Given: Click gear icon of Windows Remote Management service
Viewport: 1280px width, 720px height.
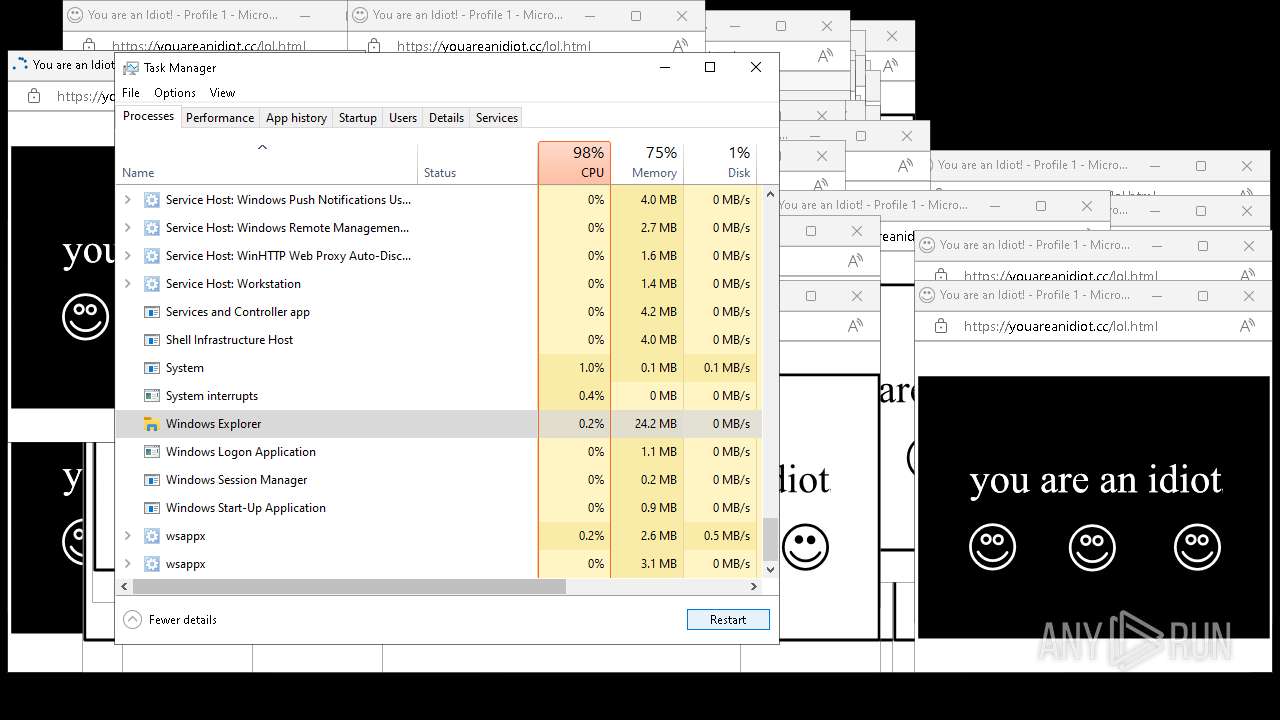Looking at the screenshot, I should tap(152, 228).
